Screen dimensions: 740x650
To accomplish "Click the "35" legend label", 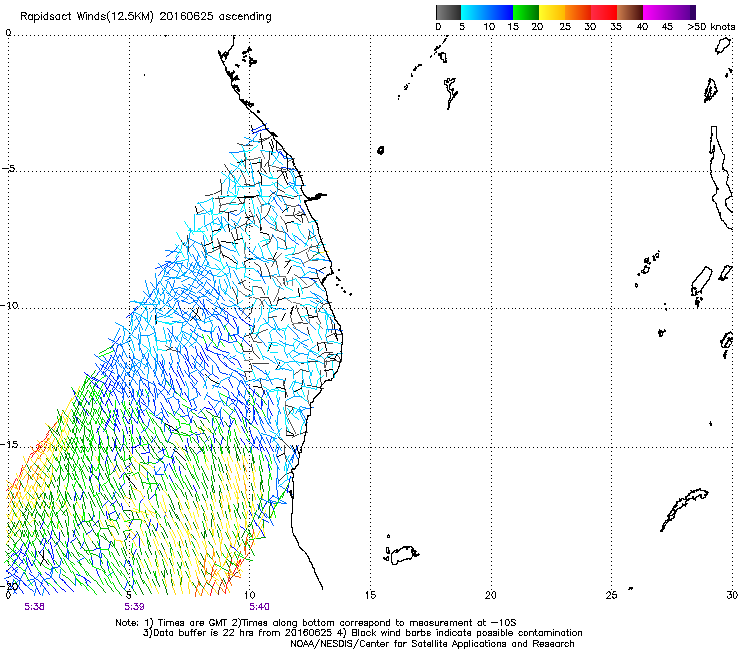I will pyautogui.click(x=616, y=27).
